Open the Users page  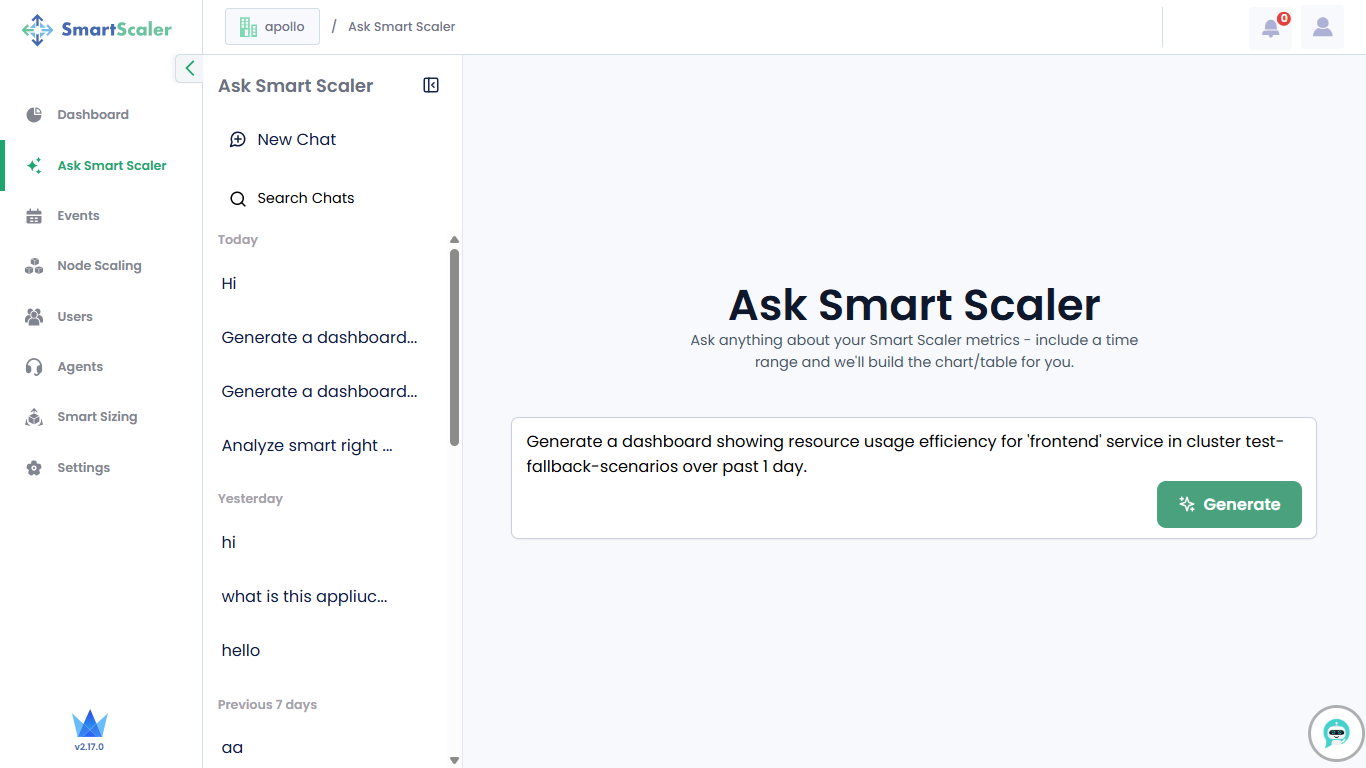click(x=75, y=317)
